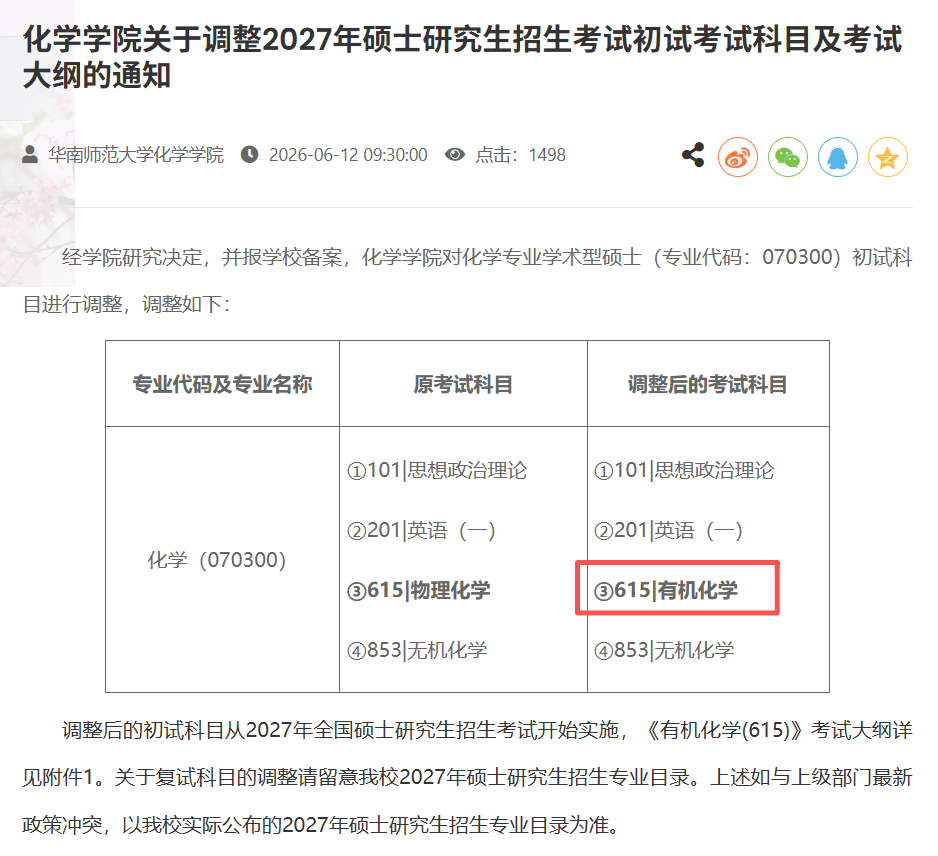This screenshot has height=856, width=938.
Task: Click the text 《有机化学(615)》 in closing paragraph
Action: click(x=725, y=730)
